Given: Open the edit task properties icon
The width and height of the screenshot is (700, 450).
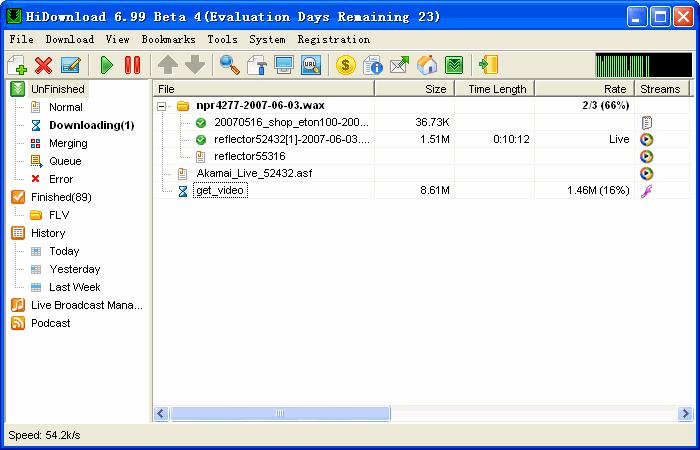Looking at the screenshot, I should click(x=71, y=65).
